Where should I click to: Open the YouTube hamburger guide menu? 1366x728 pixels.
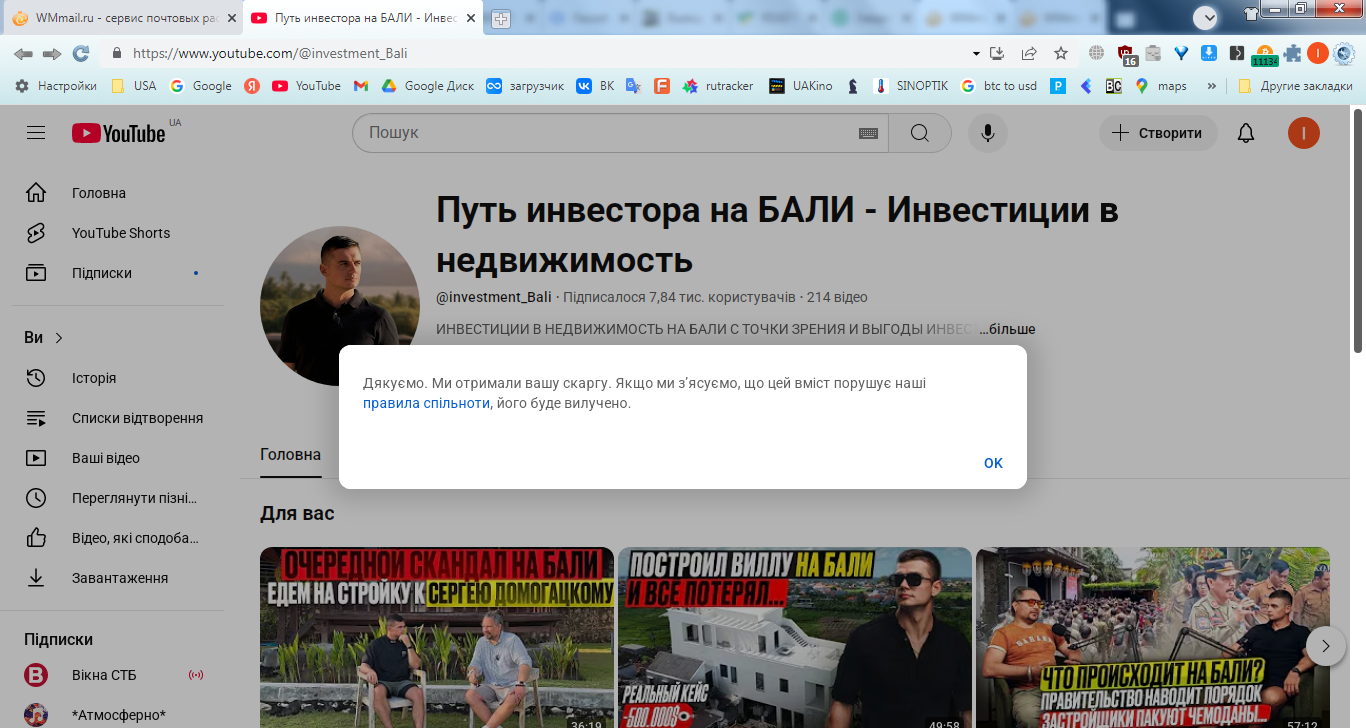click(x=36, y=133)
